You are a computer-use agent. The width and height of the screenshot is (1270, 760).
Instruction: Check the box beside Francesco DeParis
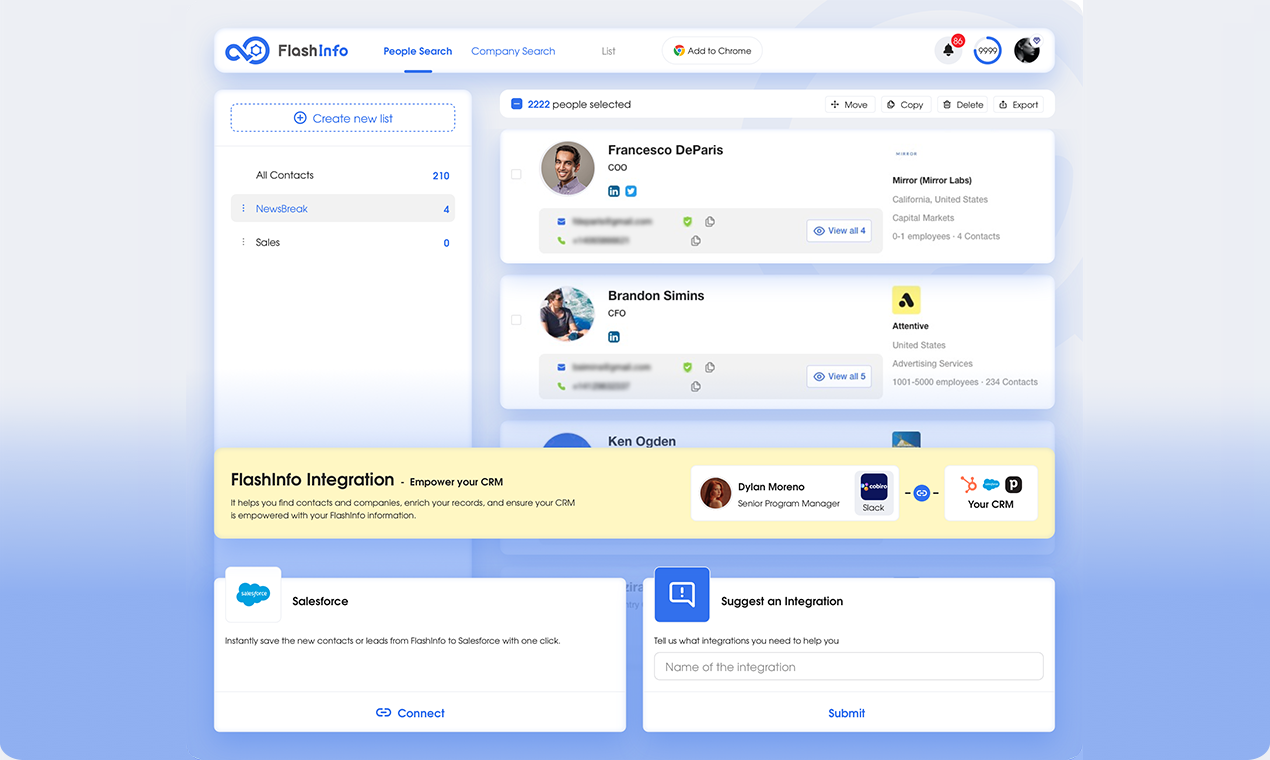(516, 174)
